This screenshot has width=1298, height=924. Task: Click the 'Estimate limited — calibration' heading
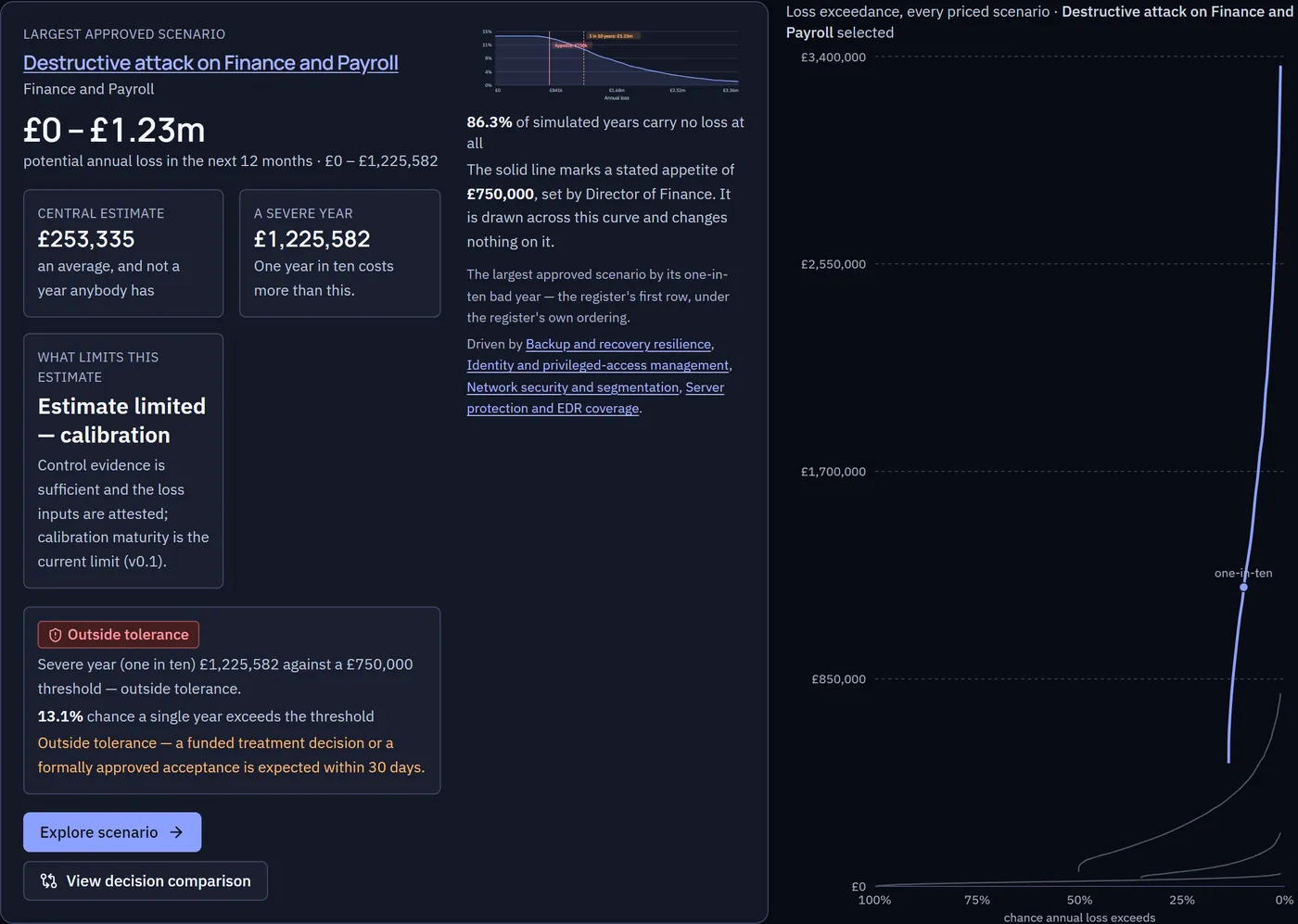click(x=121, y=421)
